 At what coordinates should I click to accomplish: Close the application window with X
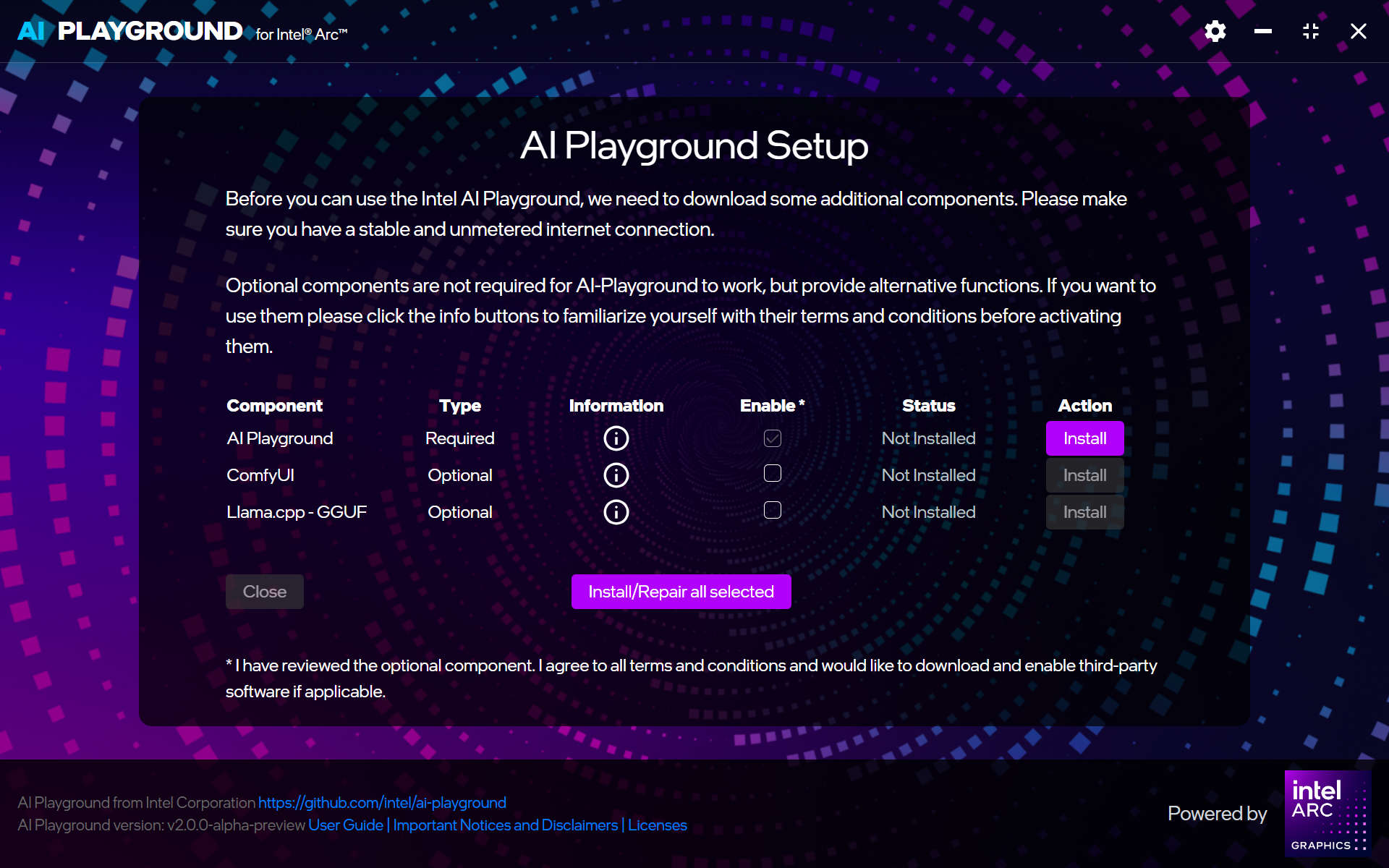click(1359, 31)
